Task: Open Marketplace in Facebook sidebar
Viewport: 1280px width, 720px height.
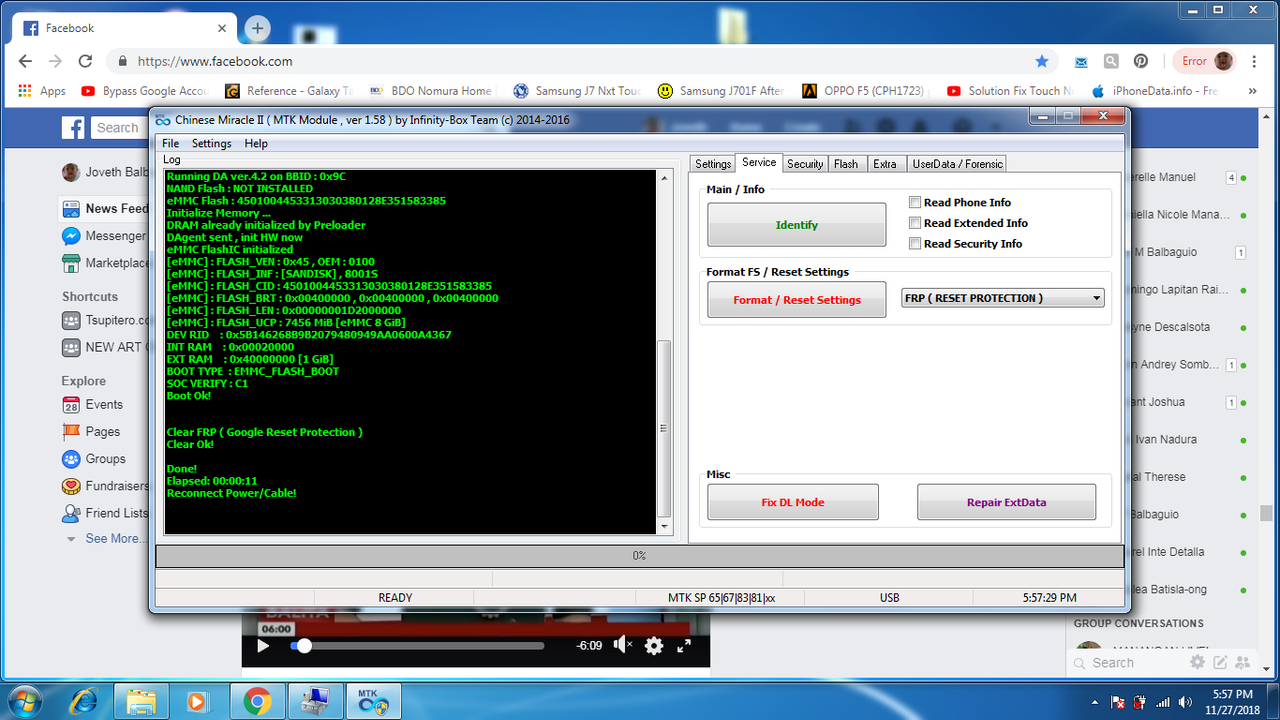Action: coord(104,263)
